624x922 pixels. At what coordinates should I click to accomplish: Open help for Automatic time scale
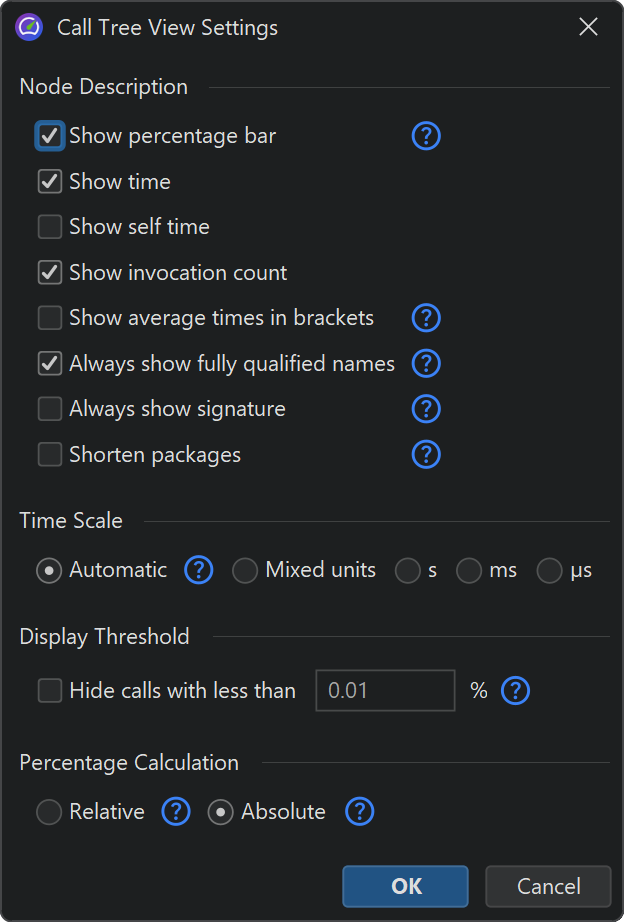198,571
